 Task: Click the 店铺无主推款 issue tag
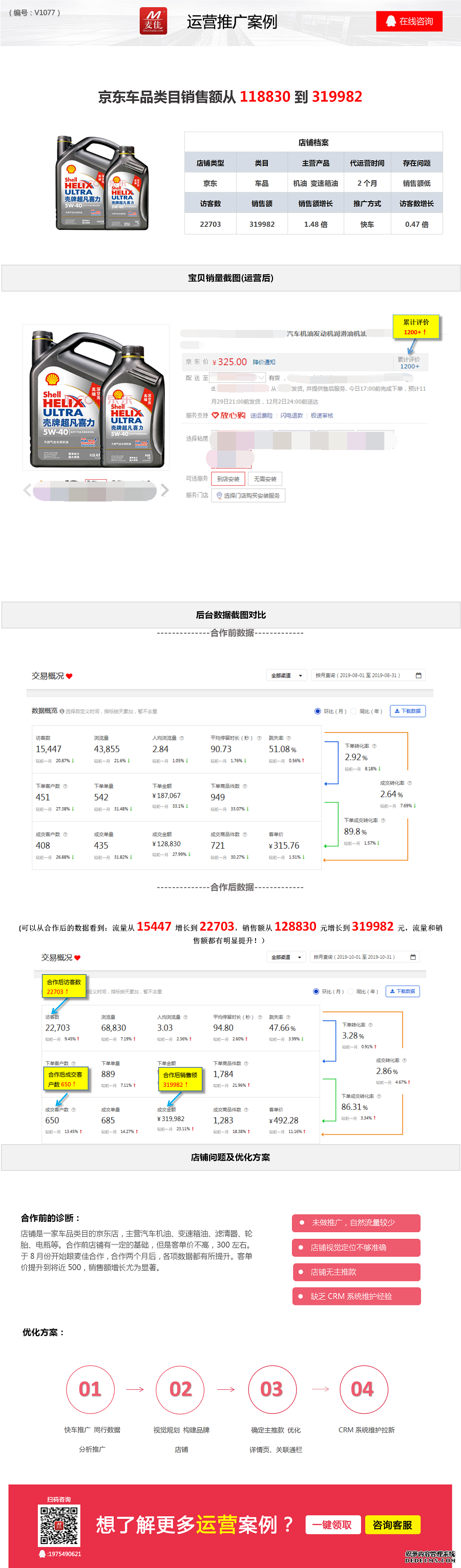pos(357,1272)
